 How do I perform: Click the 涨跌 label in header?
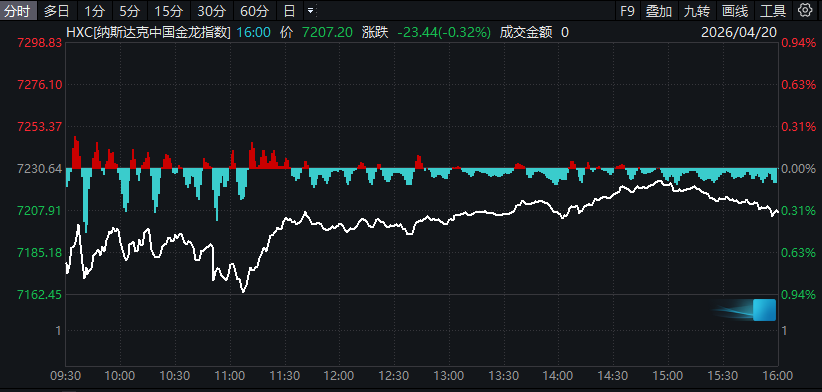click(x=375, y=32)
